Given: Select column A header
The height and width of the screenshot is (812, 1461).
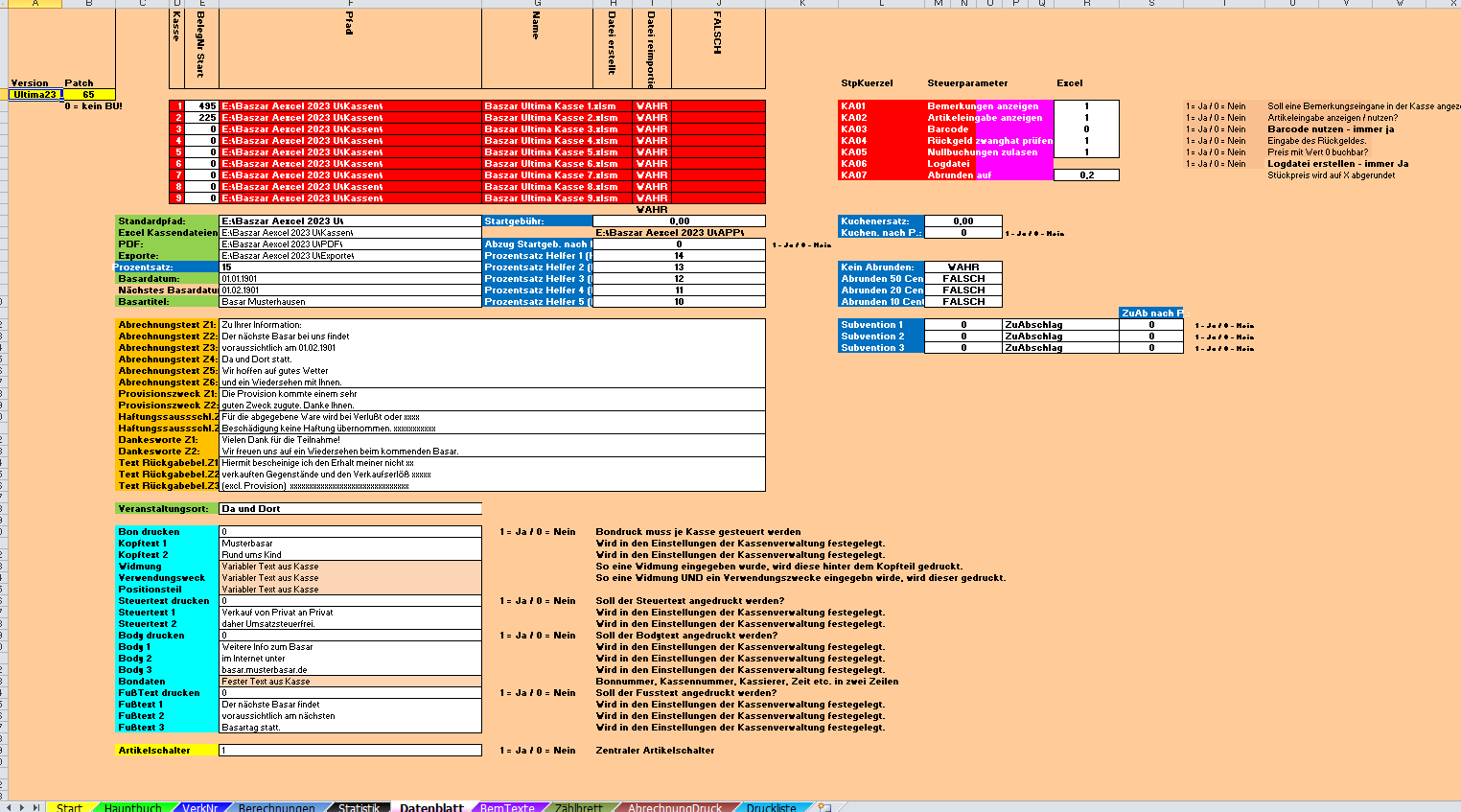Looking at the screenshot, I should 35,4.
